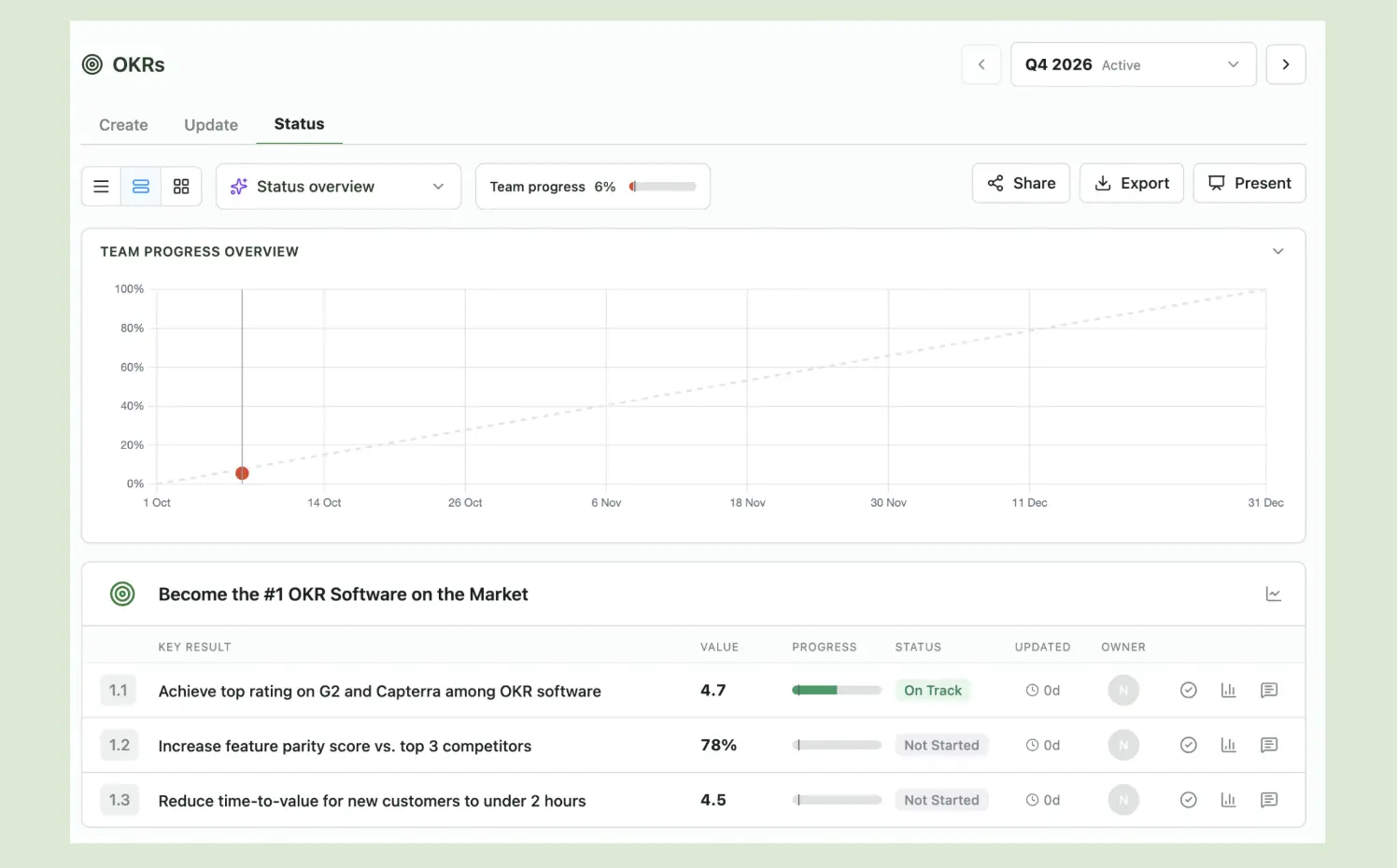Go to previous quarter with left arrow

point(981,64)
